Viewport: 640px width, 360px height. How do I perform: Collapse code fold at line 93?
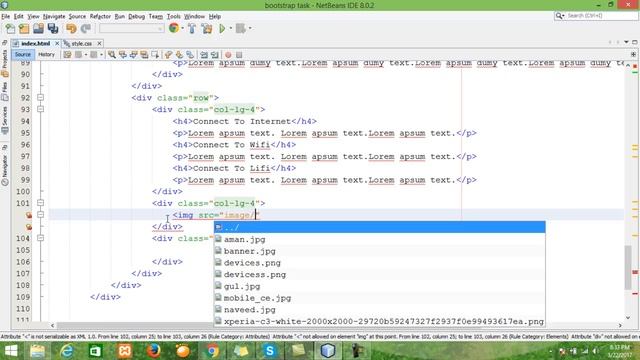(40, 109)
